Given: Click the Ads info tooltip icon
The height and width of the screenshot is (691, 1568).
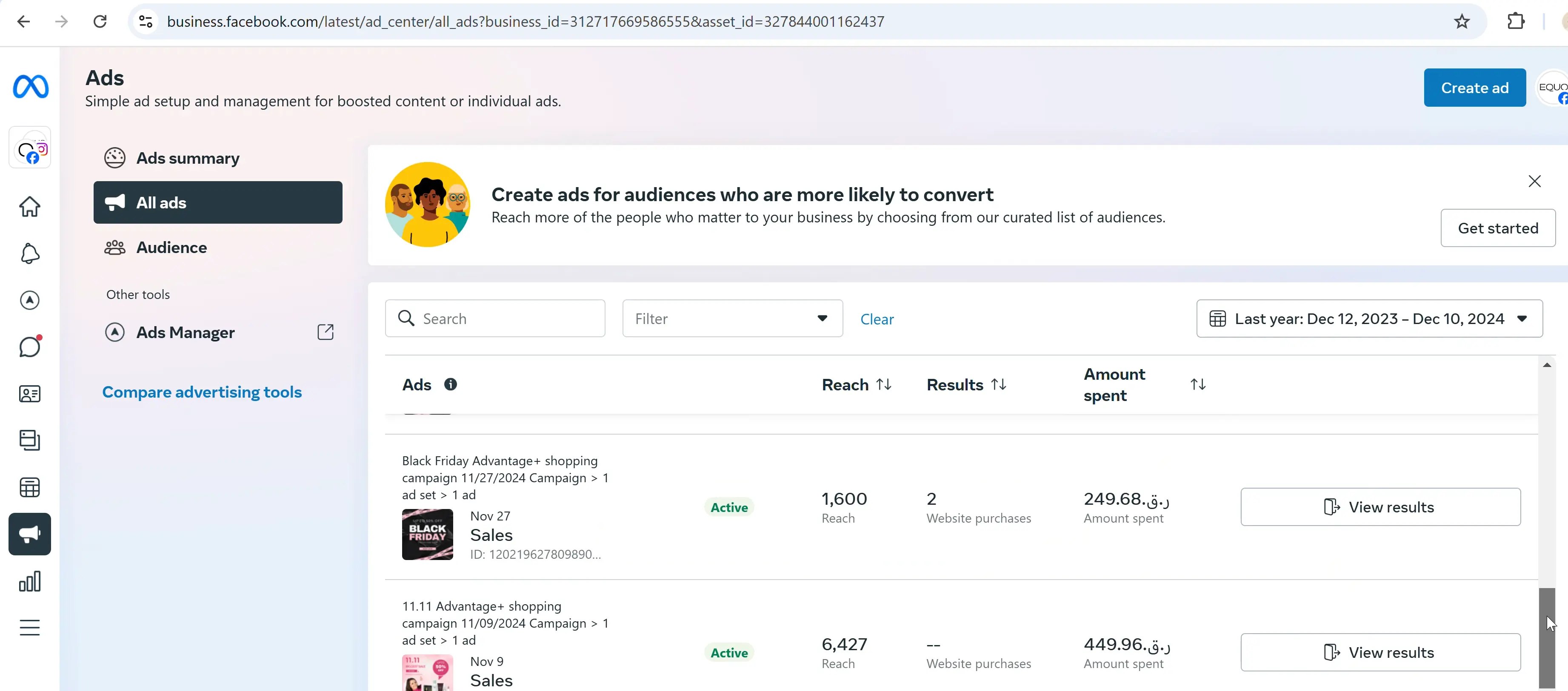Looking at the screenshot, I should [451, 384].
